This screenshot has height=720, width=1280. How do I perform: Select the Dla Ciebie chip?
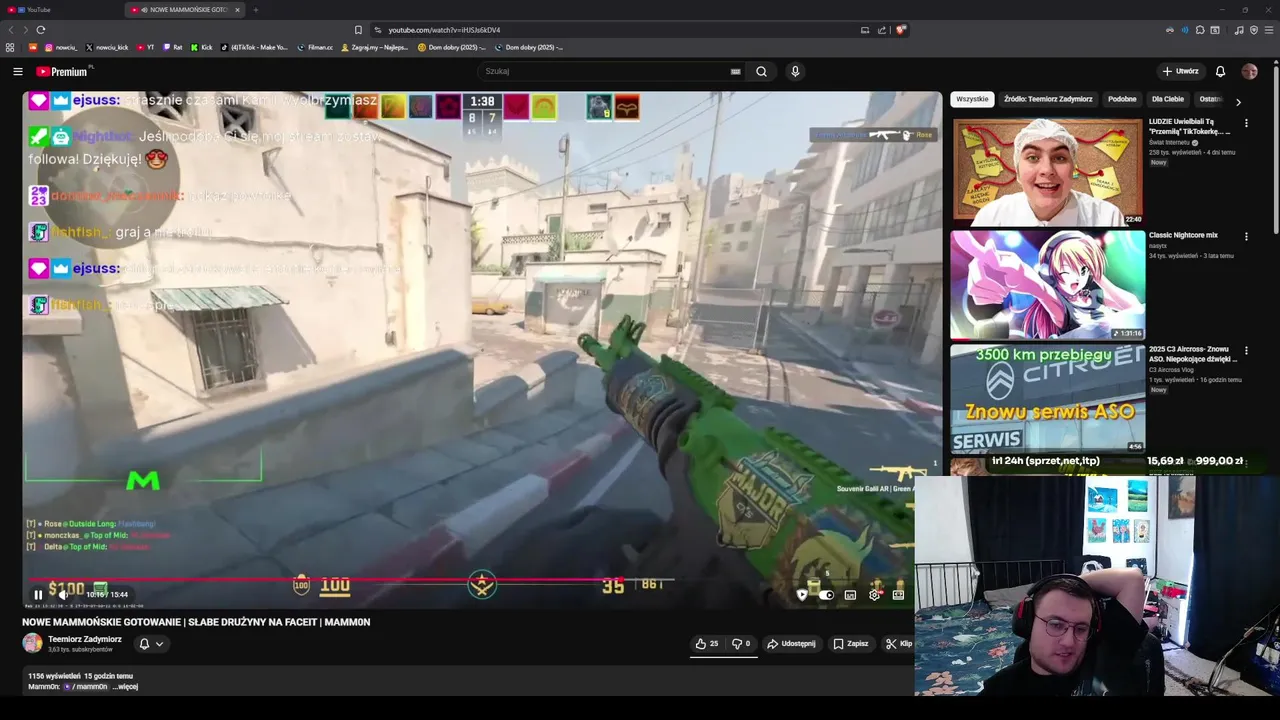point(1168,99)
